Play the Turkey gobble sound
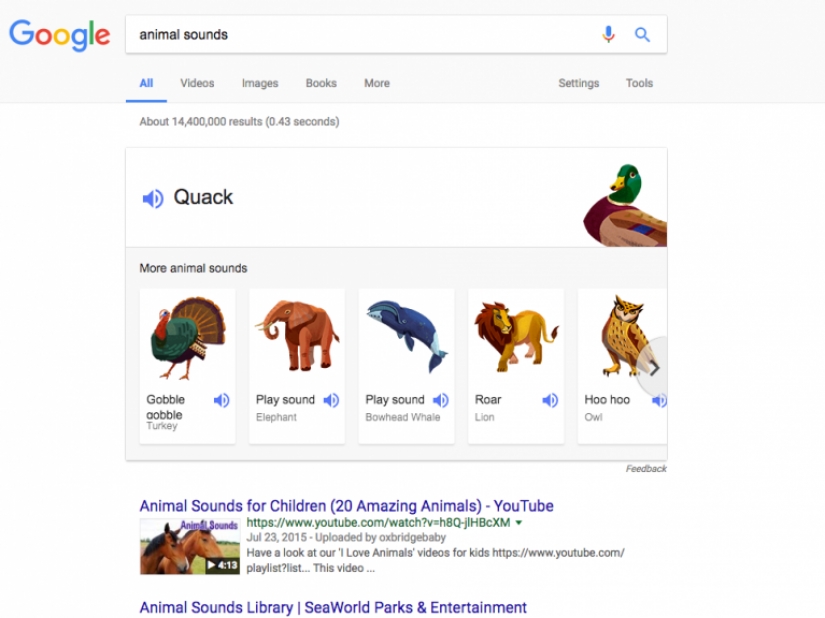The width and height of the screenshot is (825, 618). pyautogui.click(x=221, y=400)
